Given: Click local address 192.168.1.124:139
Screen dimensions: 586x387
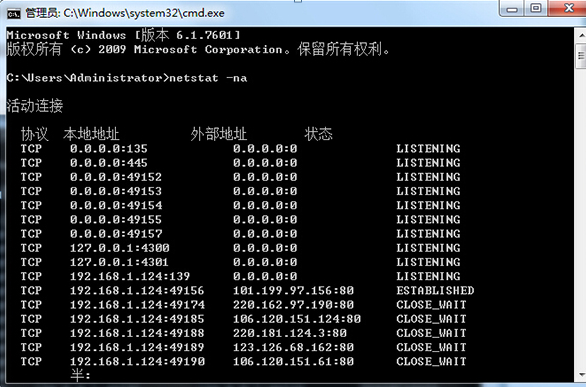Looking at the screenshot, I should coord(130,276).
